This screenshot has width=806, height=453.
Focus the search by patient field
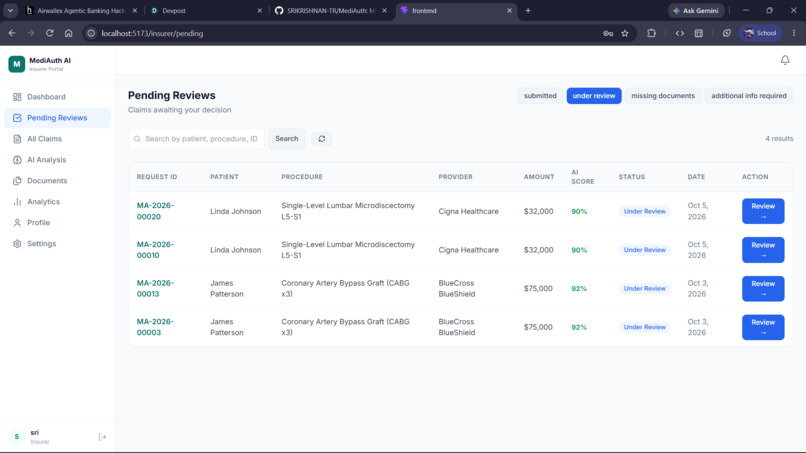(196, 139)
